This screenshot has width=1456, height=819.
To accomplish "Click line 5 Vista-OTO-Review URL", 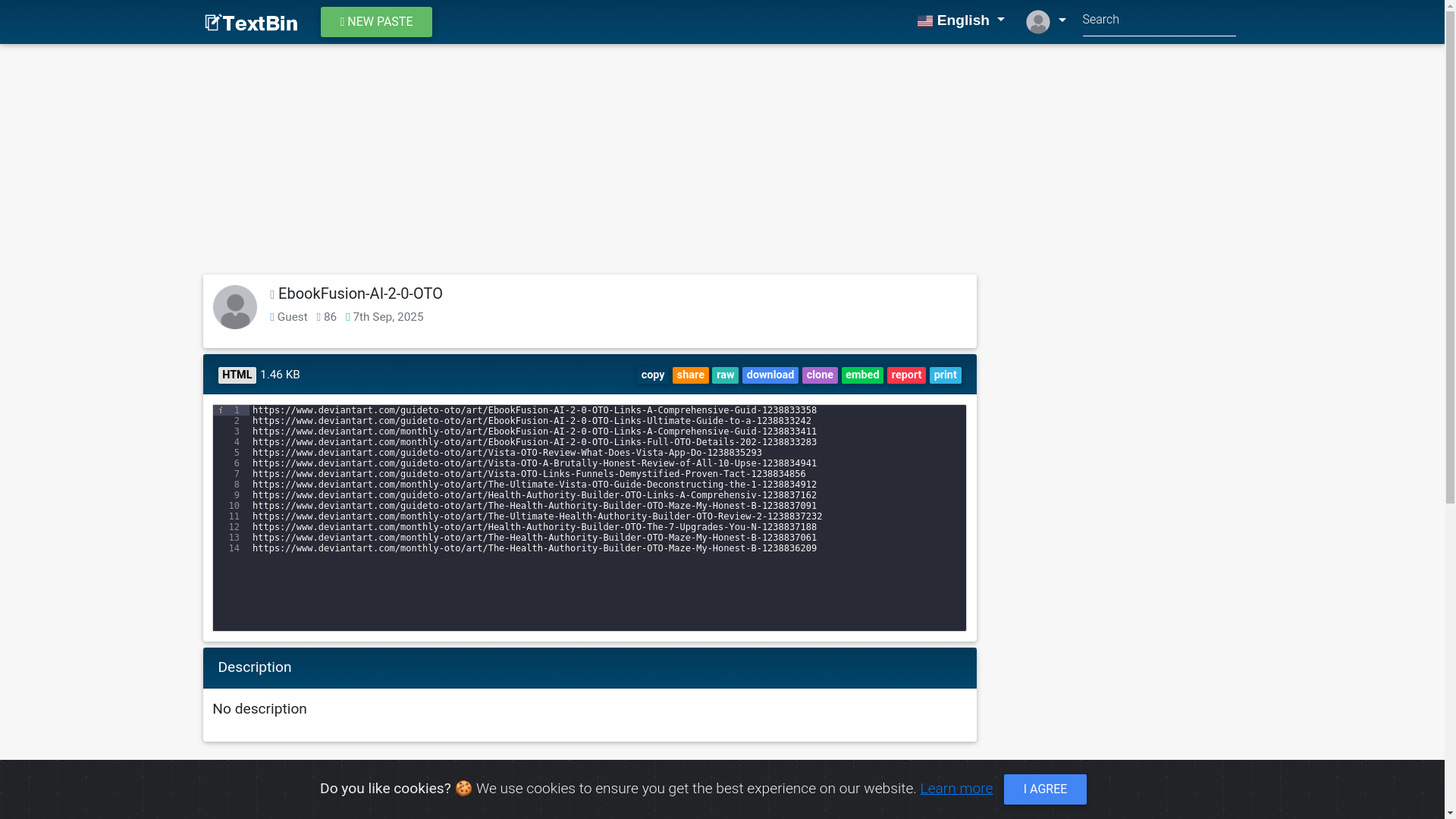I will coord(507,453).
